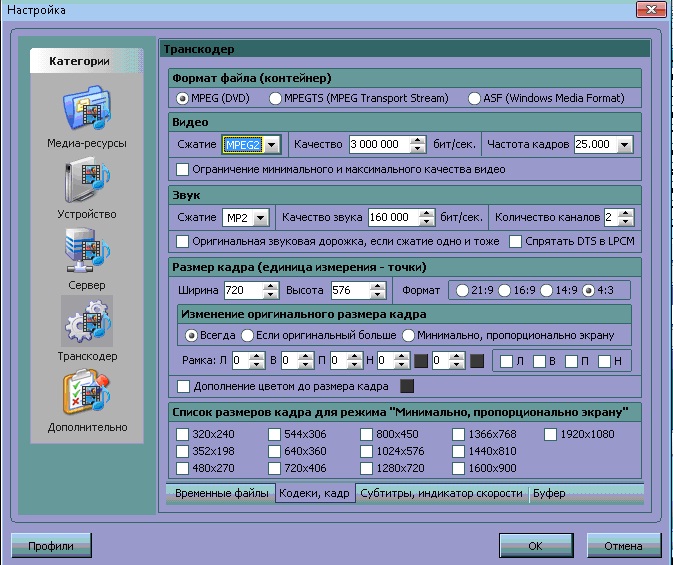Open the video Сжатие MPEG2 dropdown
Screen dimensions: 673x565
click(x=271, y=145)
